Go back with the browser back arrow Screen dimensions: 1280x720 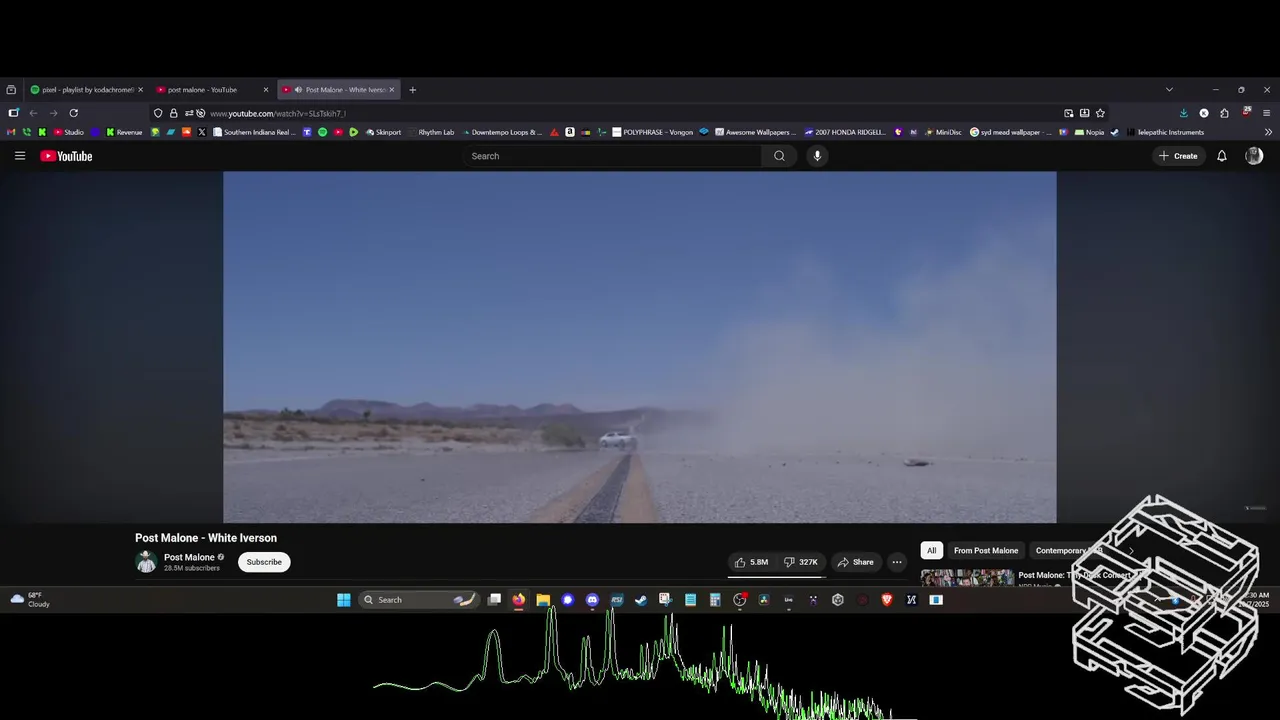point(33,113)
